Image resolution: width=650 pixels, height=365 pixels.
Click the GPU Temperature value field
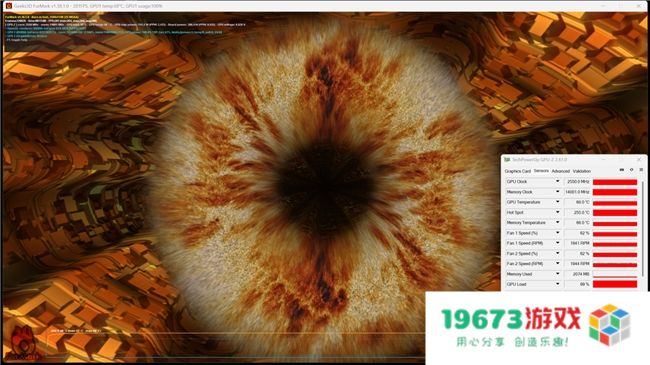tap(577, 202)
